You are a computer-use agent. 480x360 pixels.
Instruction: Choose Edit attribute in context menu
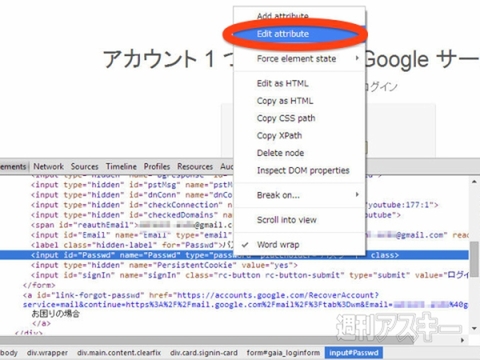283,34
